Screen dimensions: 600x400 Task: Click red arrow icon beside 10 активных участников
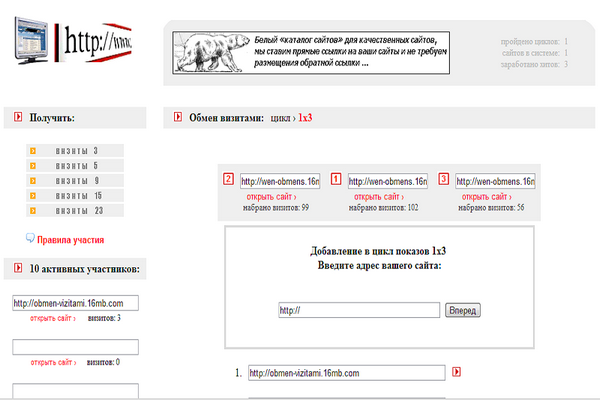click(x=18, y=268)
